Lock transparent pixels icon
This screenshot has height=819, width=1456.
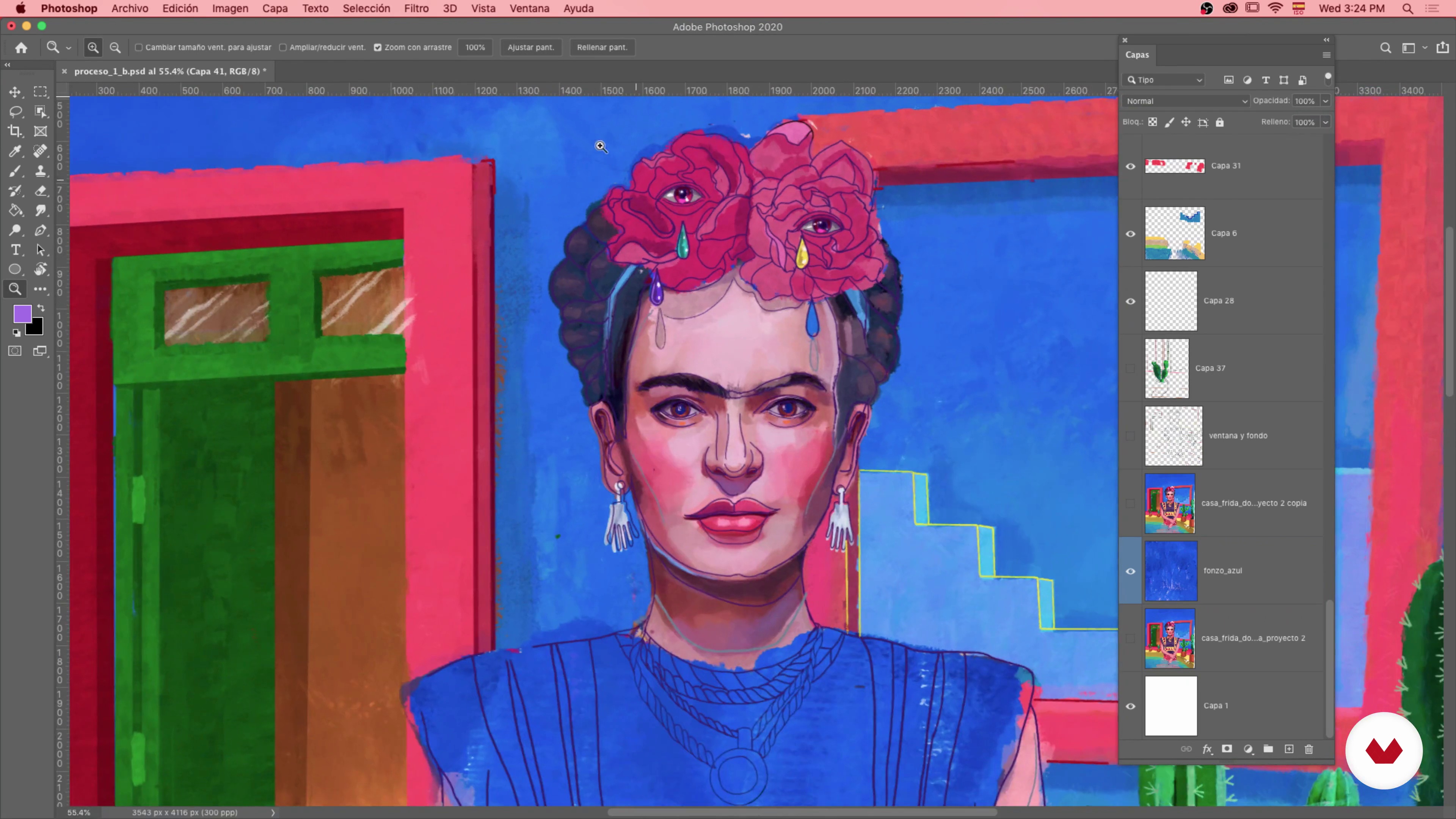click(1153, 122)
